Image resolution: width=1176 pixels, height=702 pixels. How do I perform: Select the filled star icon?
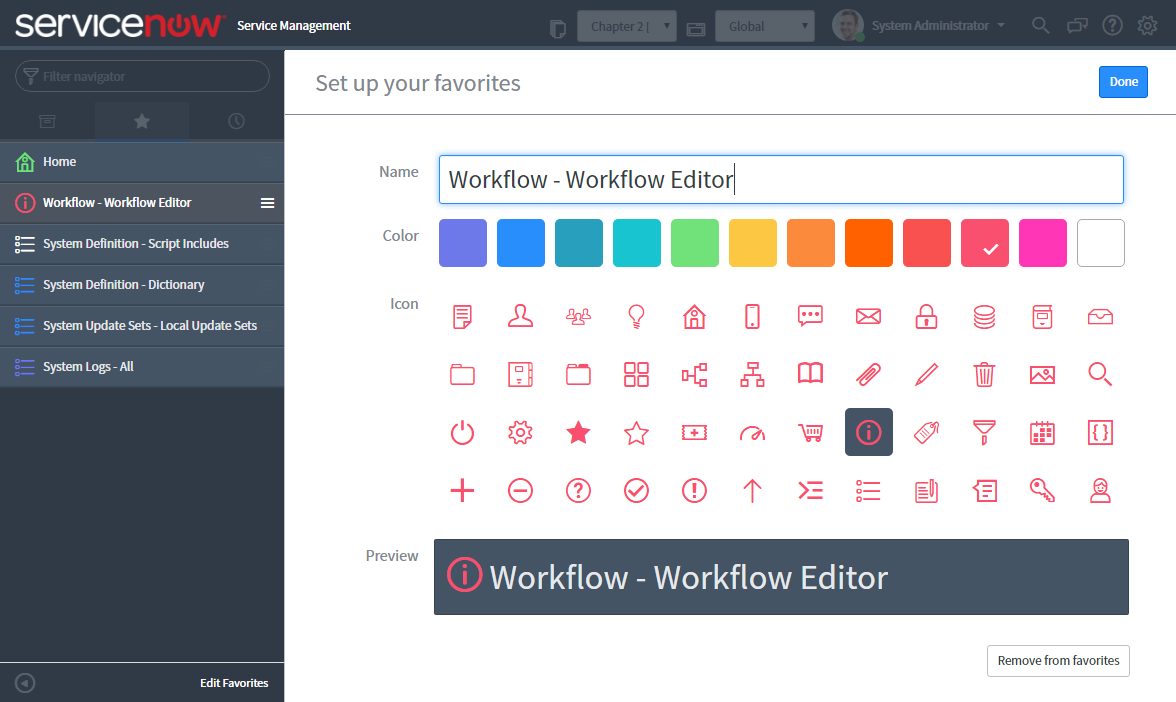click(578, 432)
